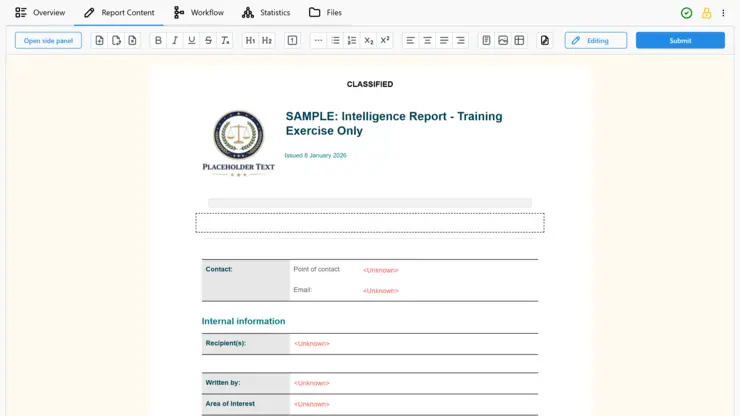The width and height of the screenshot is (740, 416).
Task: Apply superscript formatting
Action: click(x=385, y=41)
